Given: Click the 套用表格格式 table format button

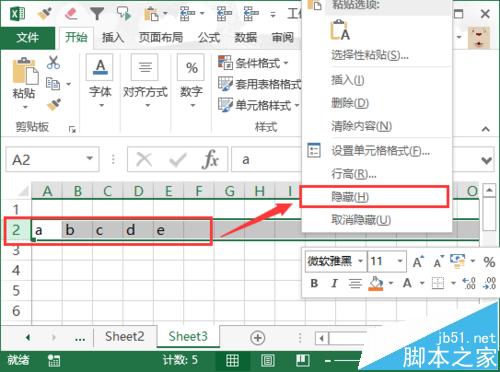Looking at the screenshot, I should [x=259, y=84].
